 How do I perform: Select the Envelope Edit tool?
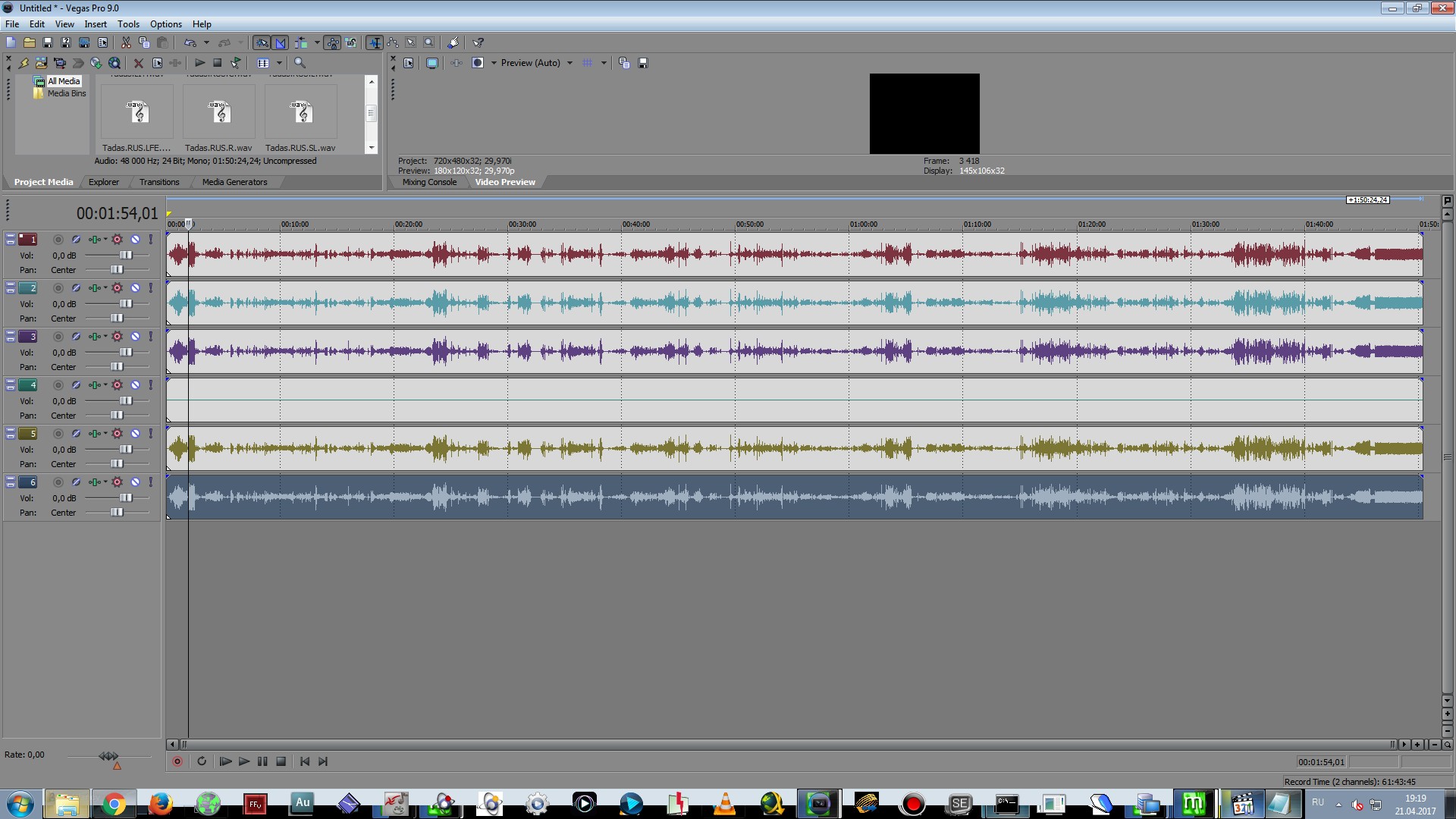point(393,42)
